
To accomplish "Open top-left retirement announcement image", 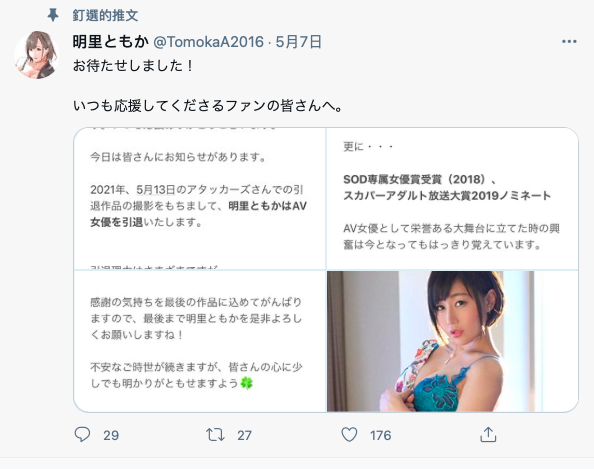I will pyautogui.click(x=200, y=199).
